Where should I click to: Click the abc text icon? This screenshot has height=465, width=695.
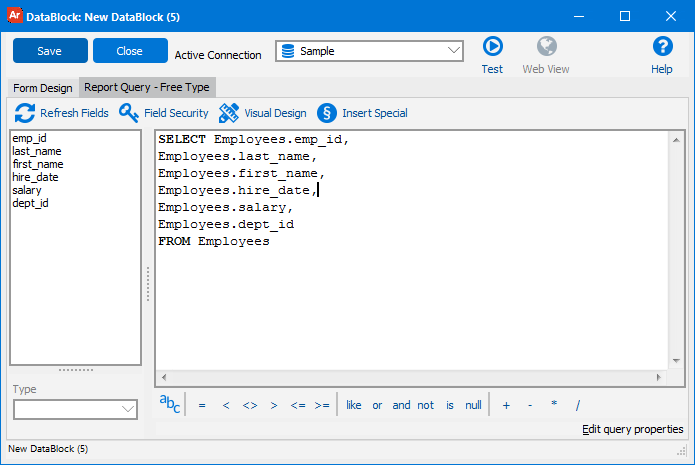point(171,404)
